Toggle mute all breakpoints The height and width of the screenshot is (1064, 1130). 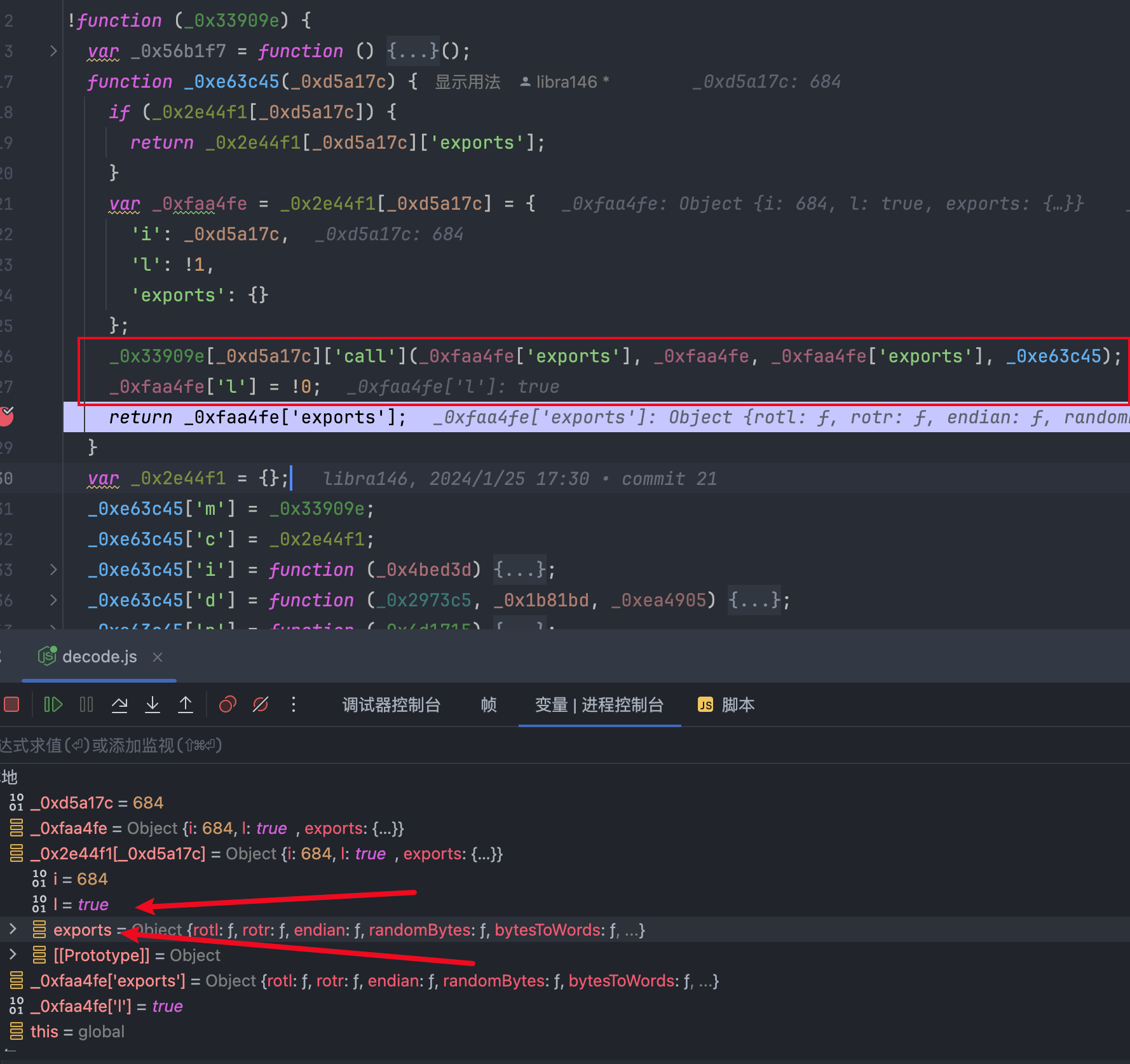point(261,704)
